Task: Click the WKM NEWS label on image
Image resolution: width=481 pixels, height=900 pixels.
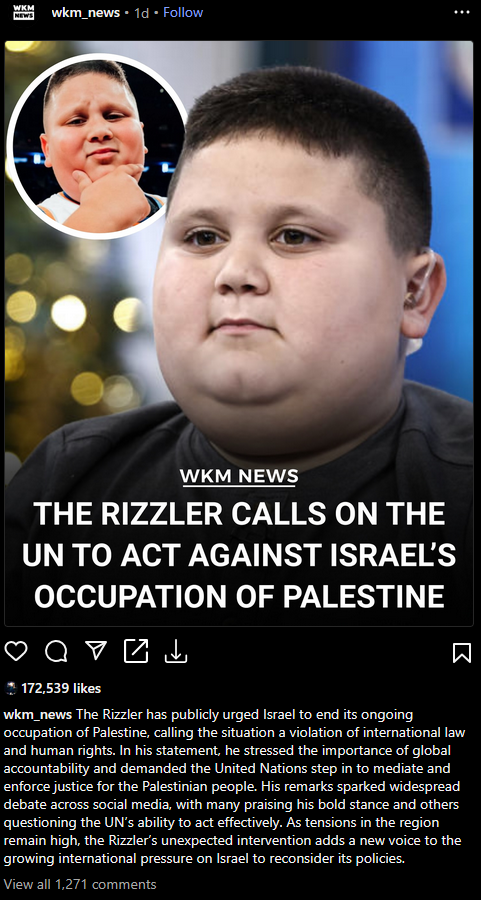Action: point(239,476)
